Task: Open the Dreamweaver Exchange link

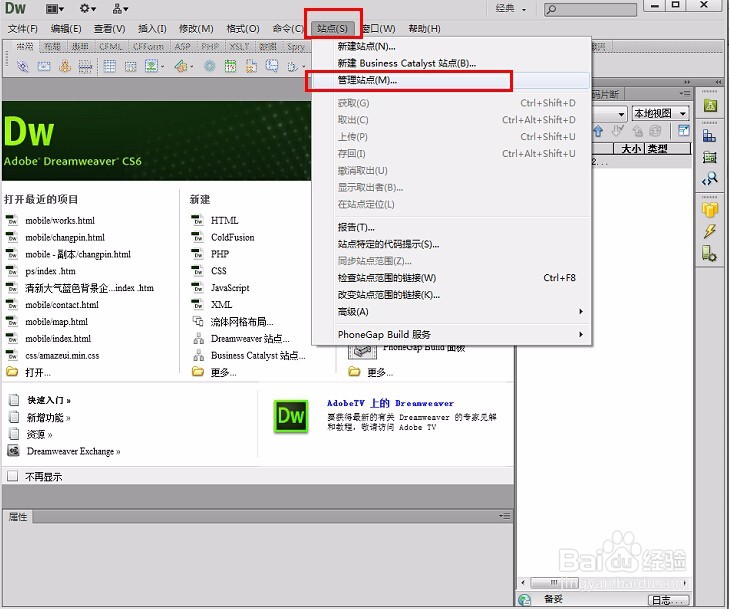Action: click(x=73, y=451)
